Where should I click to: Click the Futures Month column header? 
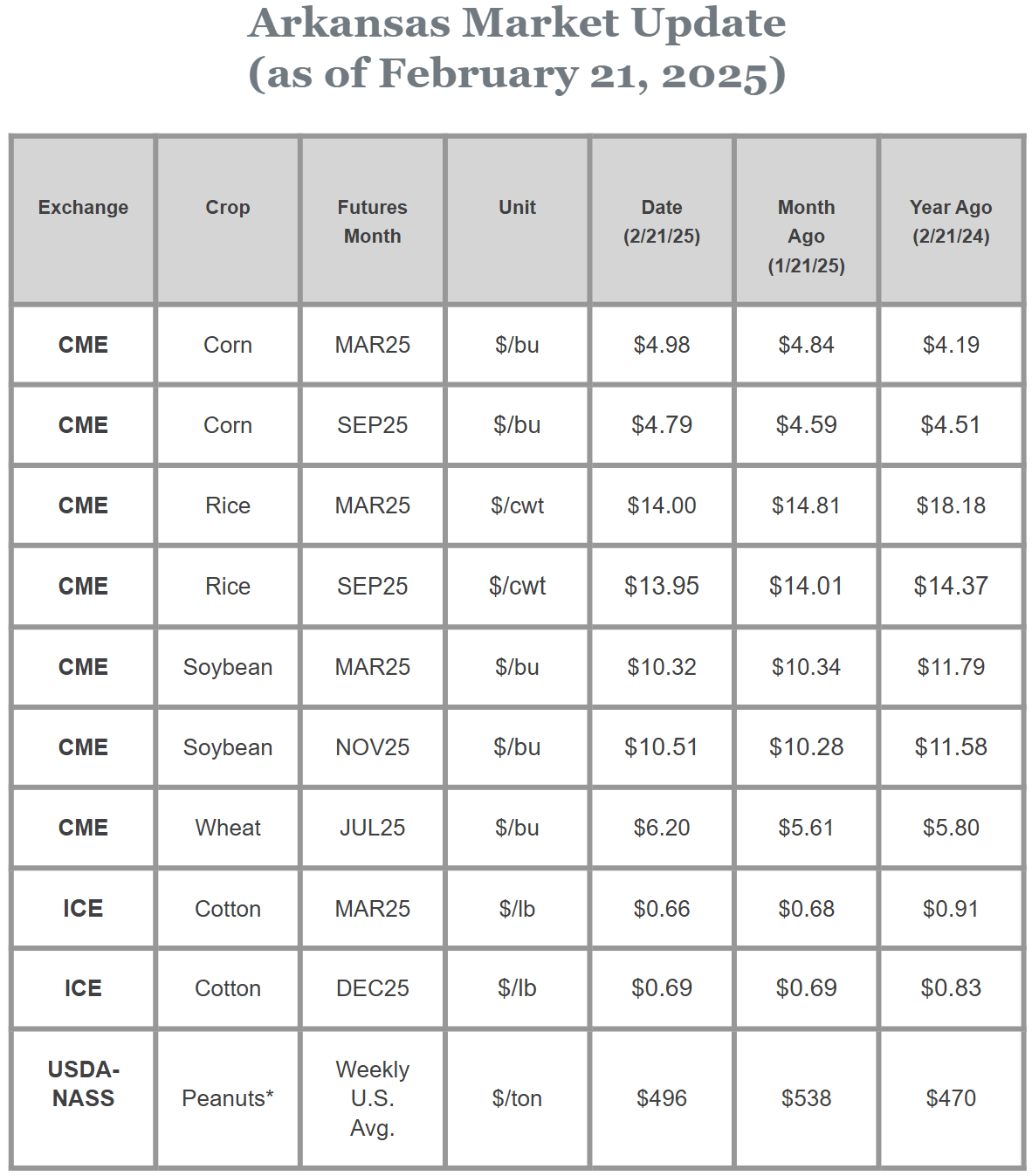pyautogui.click(x=373, y=222)
